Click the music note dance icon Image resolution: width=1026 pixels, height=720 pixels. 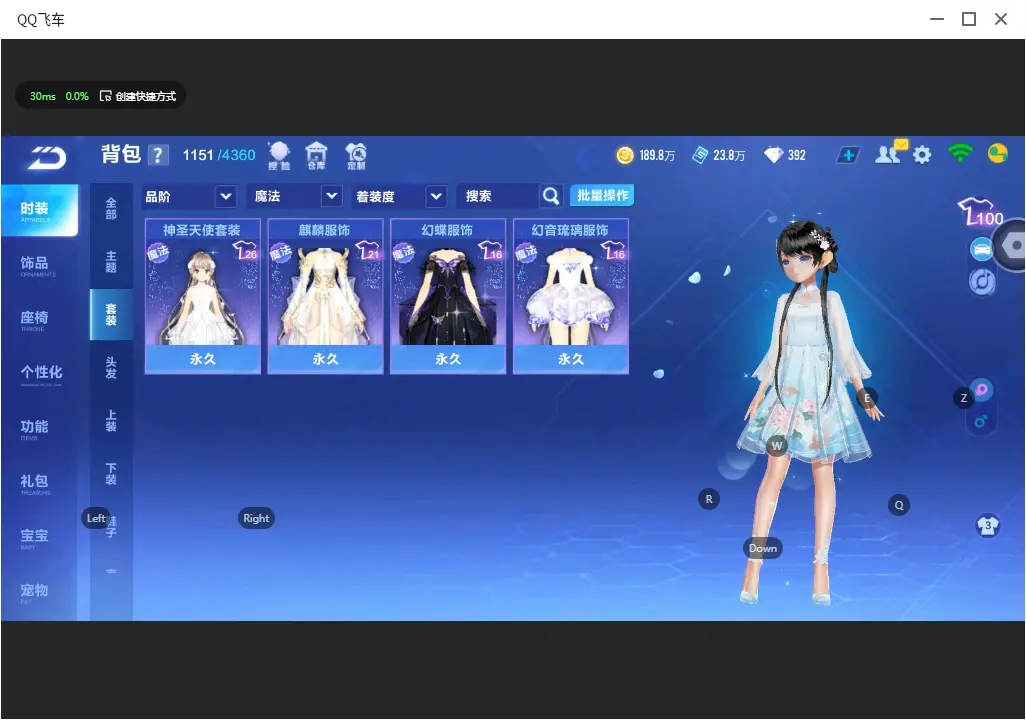(x=982, y=282)
